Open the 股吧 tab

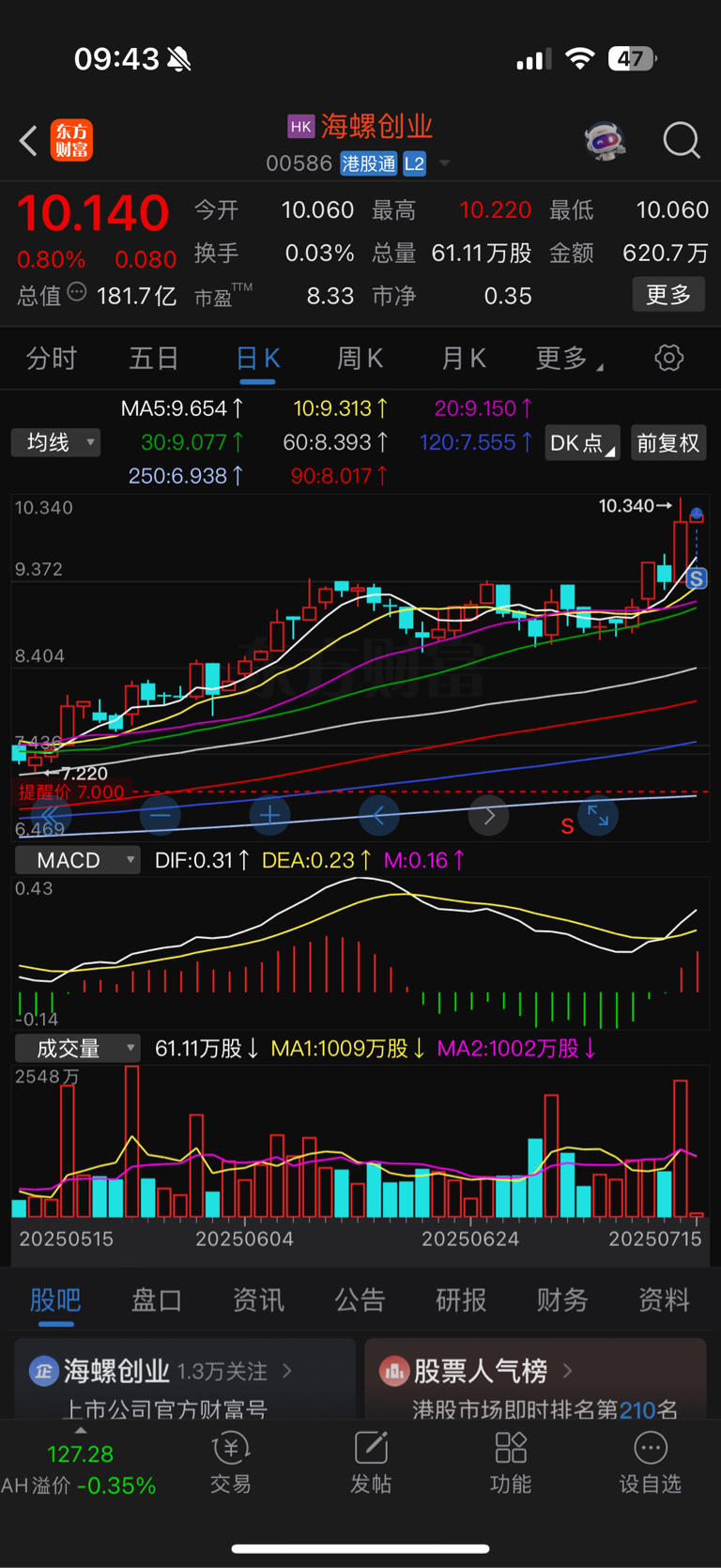[55, 1299]
